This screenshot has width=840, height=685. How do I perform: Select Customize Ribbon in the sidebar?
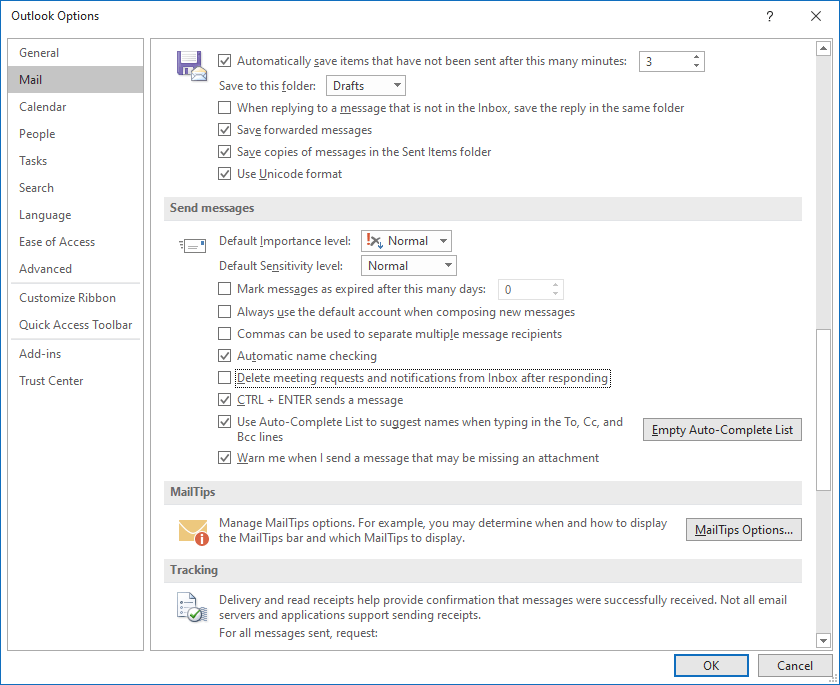pyautogui.click(x=67, y=298)
